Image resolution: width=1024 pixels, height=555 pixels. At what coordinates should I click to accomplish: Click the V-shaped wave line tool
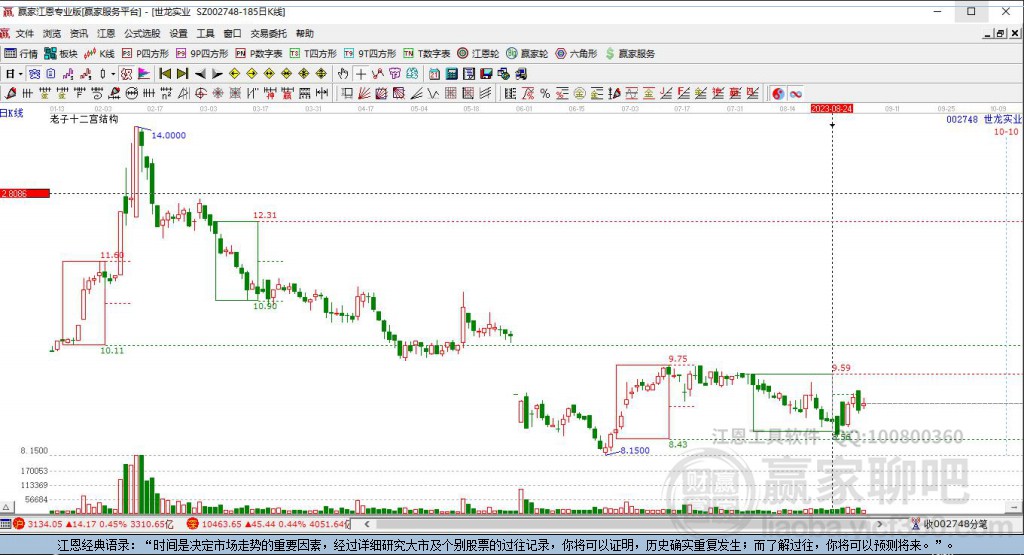click(434, 93)
